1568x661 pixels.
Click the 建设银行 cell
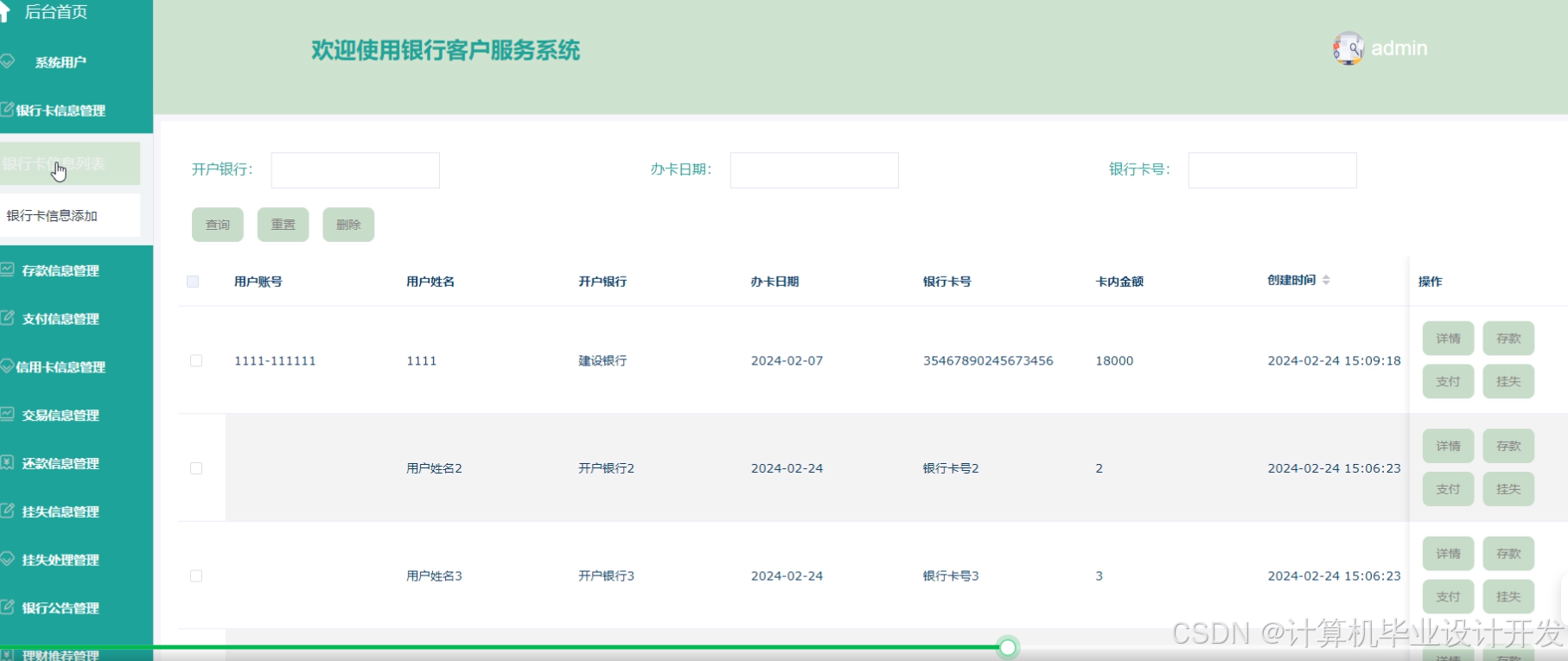[602, 361]
